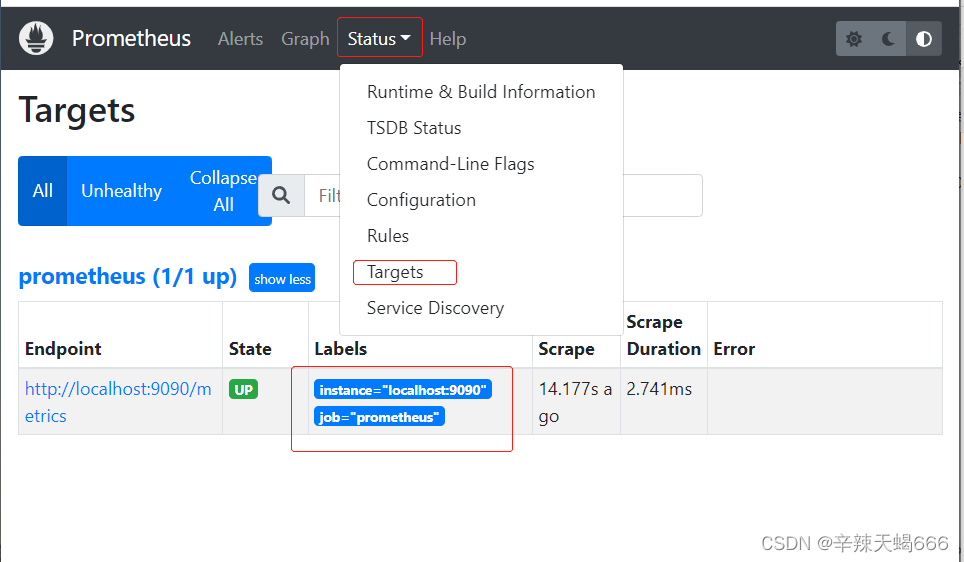Select the light theme gear icon

[x=853, y=39]
